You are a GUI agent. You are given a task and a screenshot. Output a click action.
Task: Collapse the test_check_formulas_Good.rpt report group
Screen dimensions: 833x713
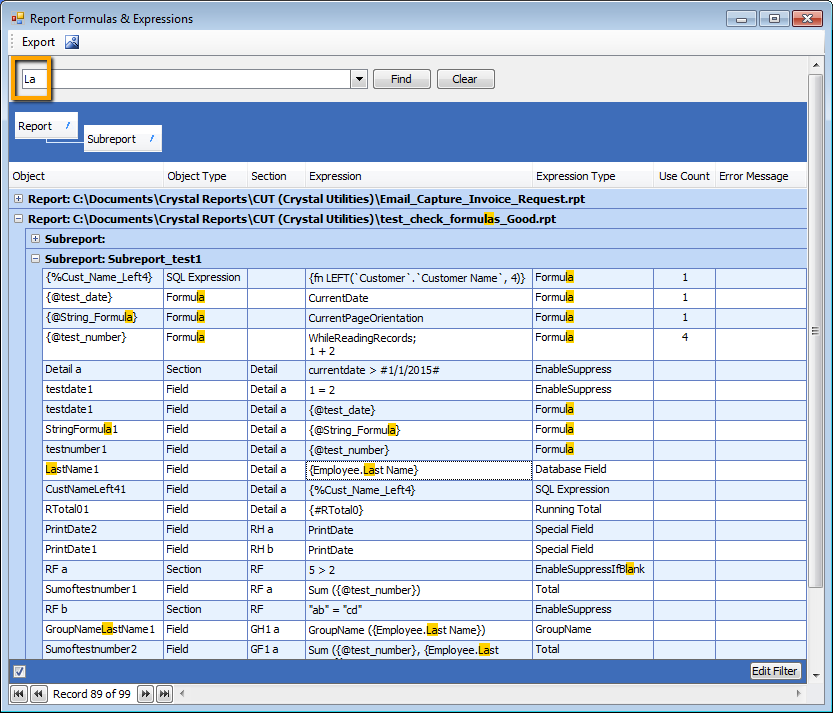click(19, 218)
